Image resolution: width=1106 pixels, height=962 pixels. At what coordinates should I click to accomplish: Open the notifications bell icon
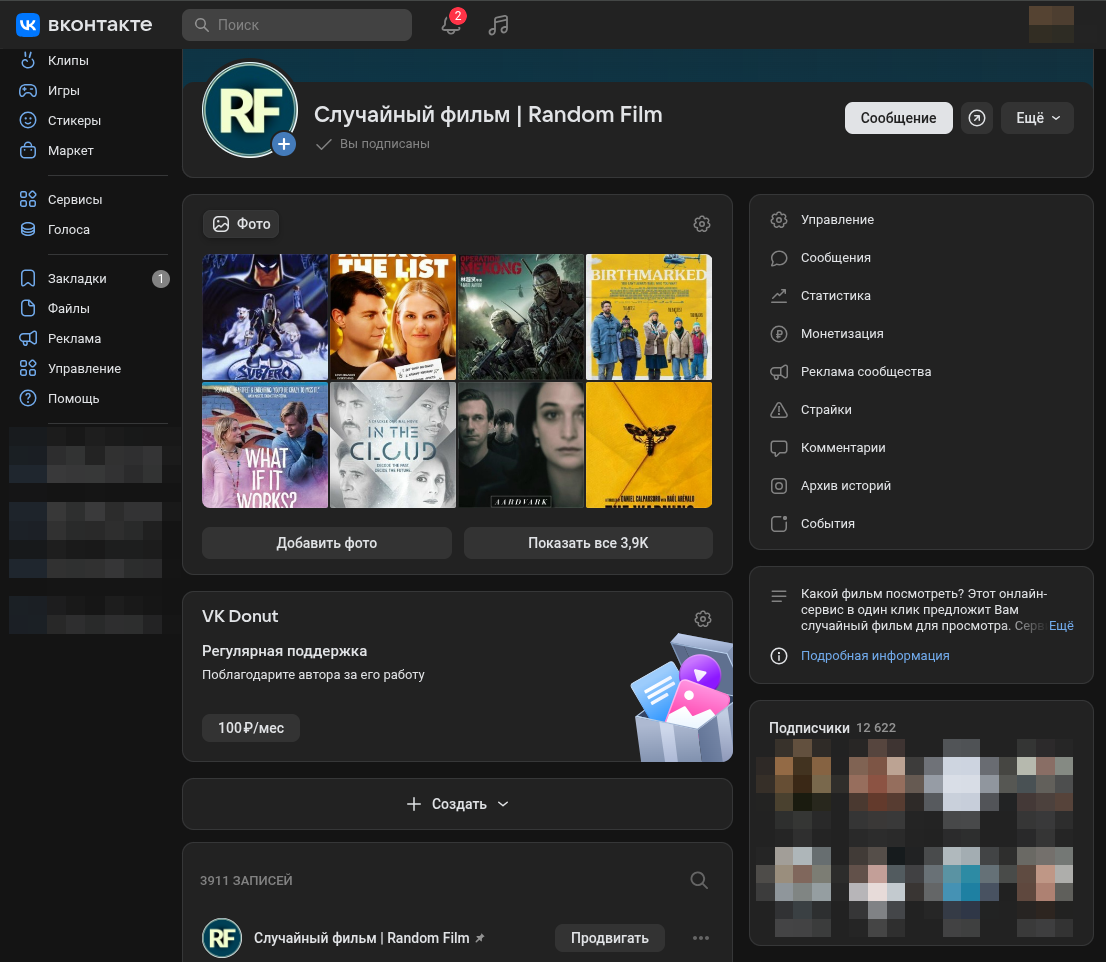pos(451,25)
